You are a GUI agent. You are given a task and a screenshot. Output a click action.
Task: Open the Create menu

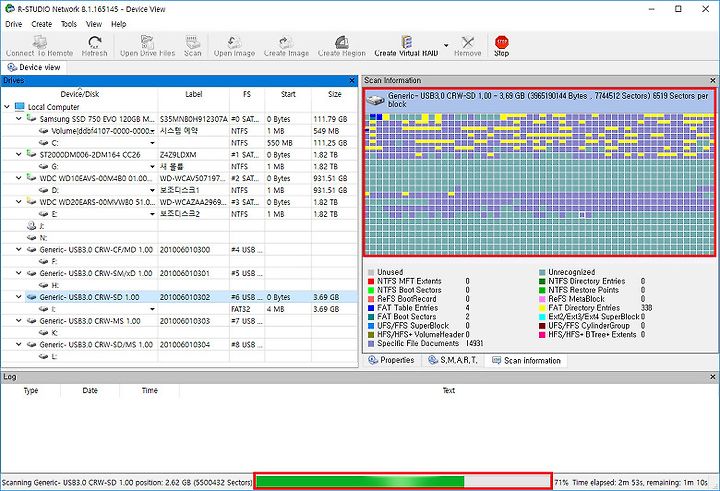point(41,24)
